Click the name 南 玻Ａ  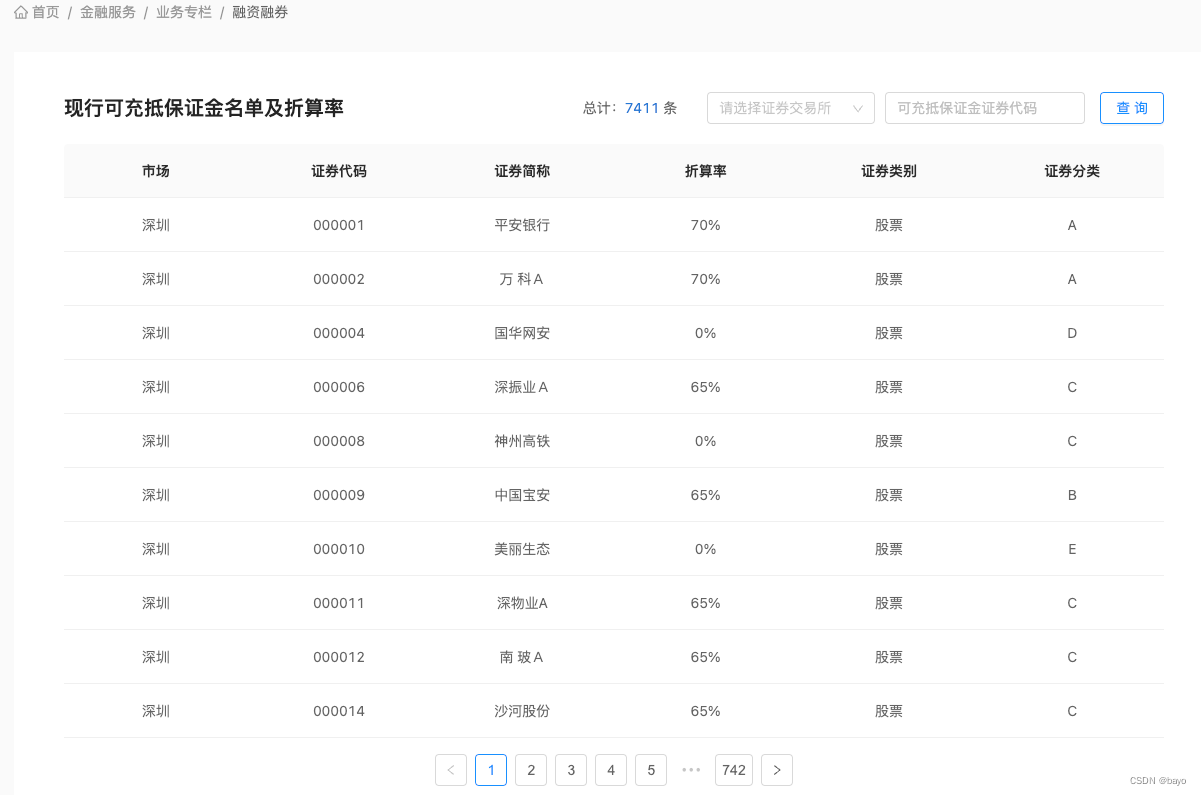pyautogui.click(x=522, y=657)
